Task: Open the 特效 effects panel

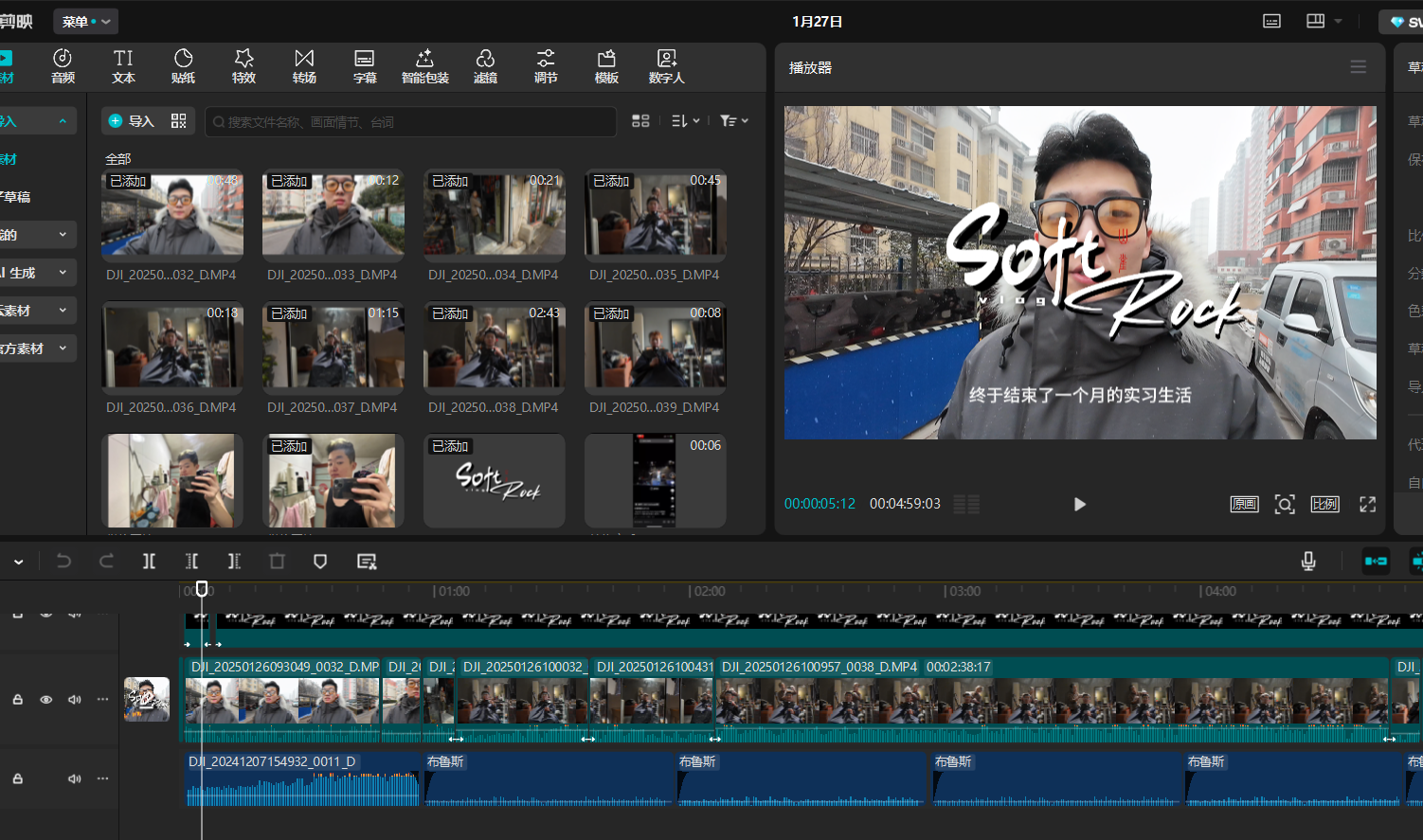Action: pyautogui.click(x=243, y=66)
